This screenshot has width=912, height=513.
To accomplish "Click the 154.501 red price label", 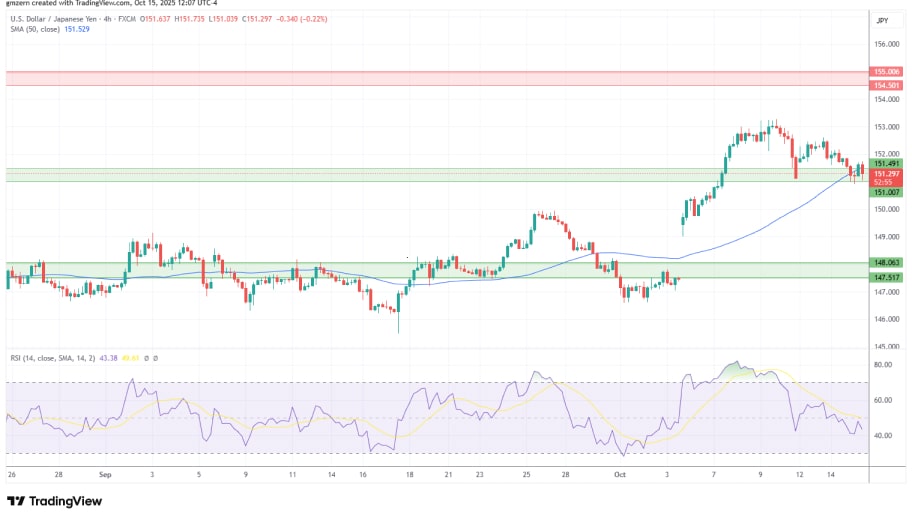I will 888,85.
